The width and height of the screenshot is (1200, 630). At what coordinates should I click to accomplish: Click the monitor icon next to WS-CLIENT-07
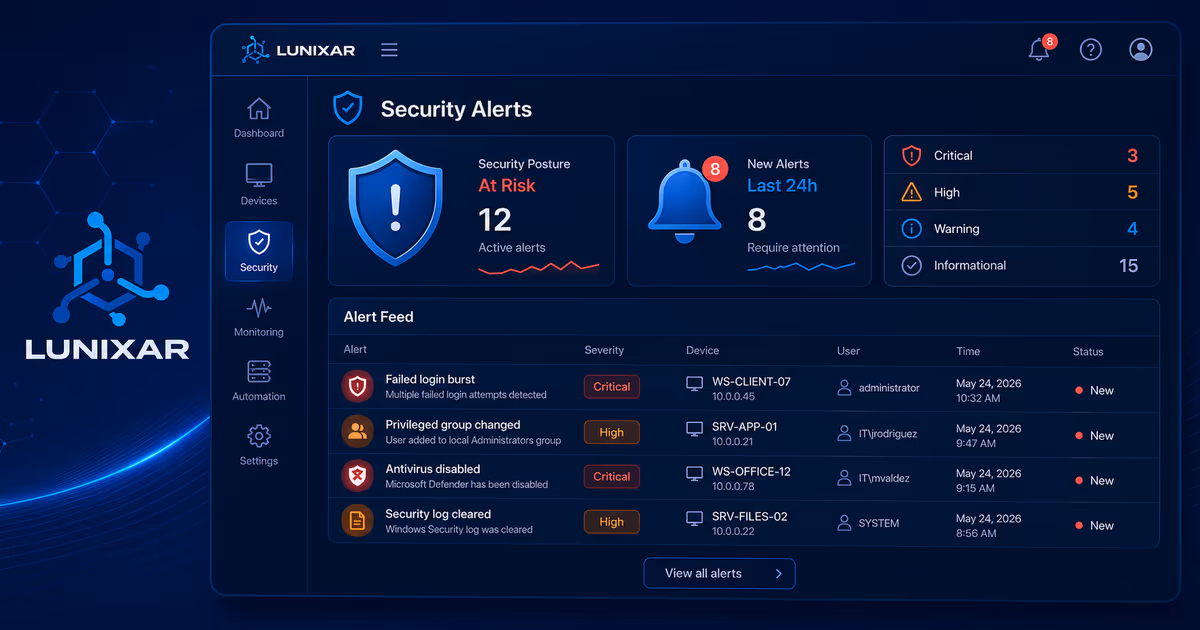(x=694, y=384)
